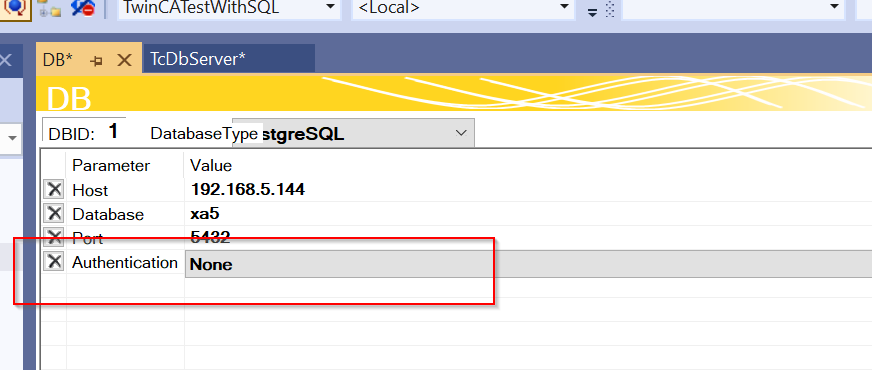Remove the Authentication parameter row
The height and width of the screenshot is (370, 872).
coord(54,262)
